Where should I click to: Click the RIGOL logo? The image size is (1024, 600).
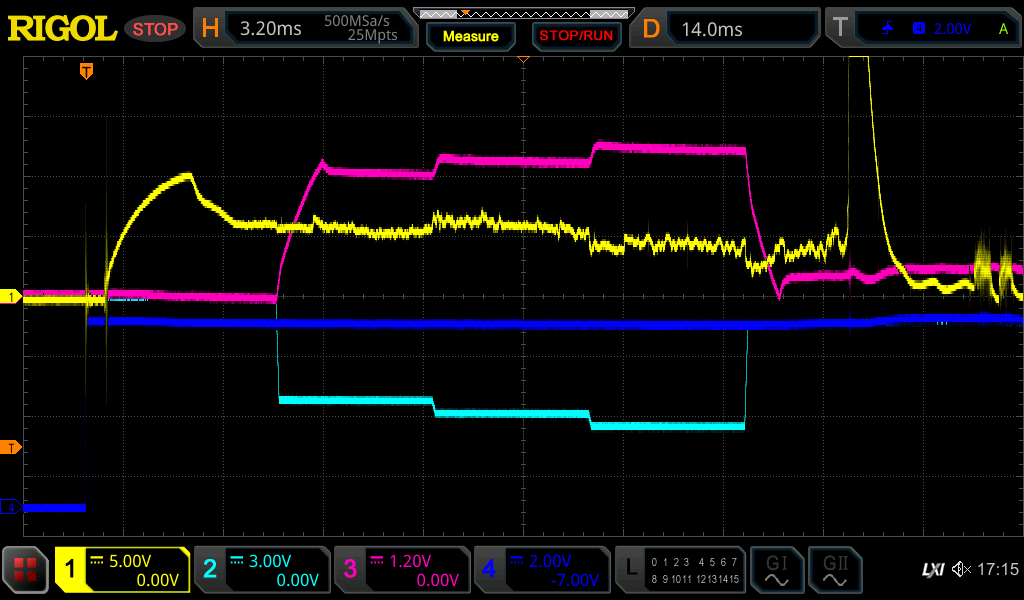(x=62, y=29)
